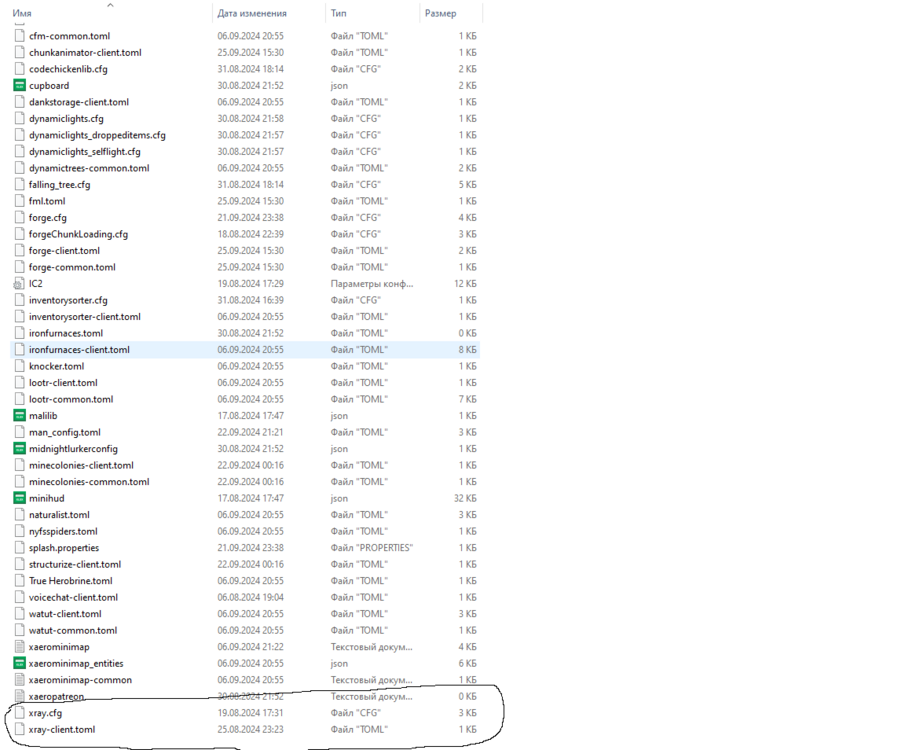Sort by Дата изменения column header
Screen dimensions: 905x750
point(252,13)
